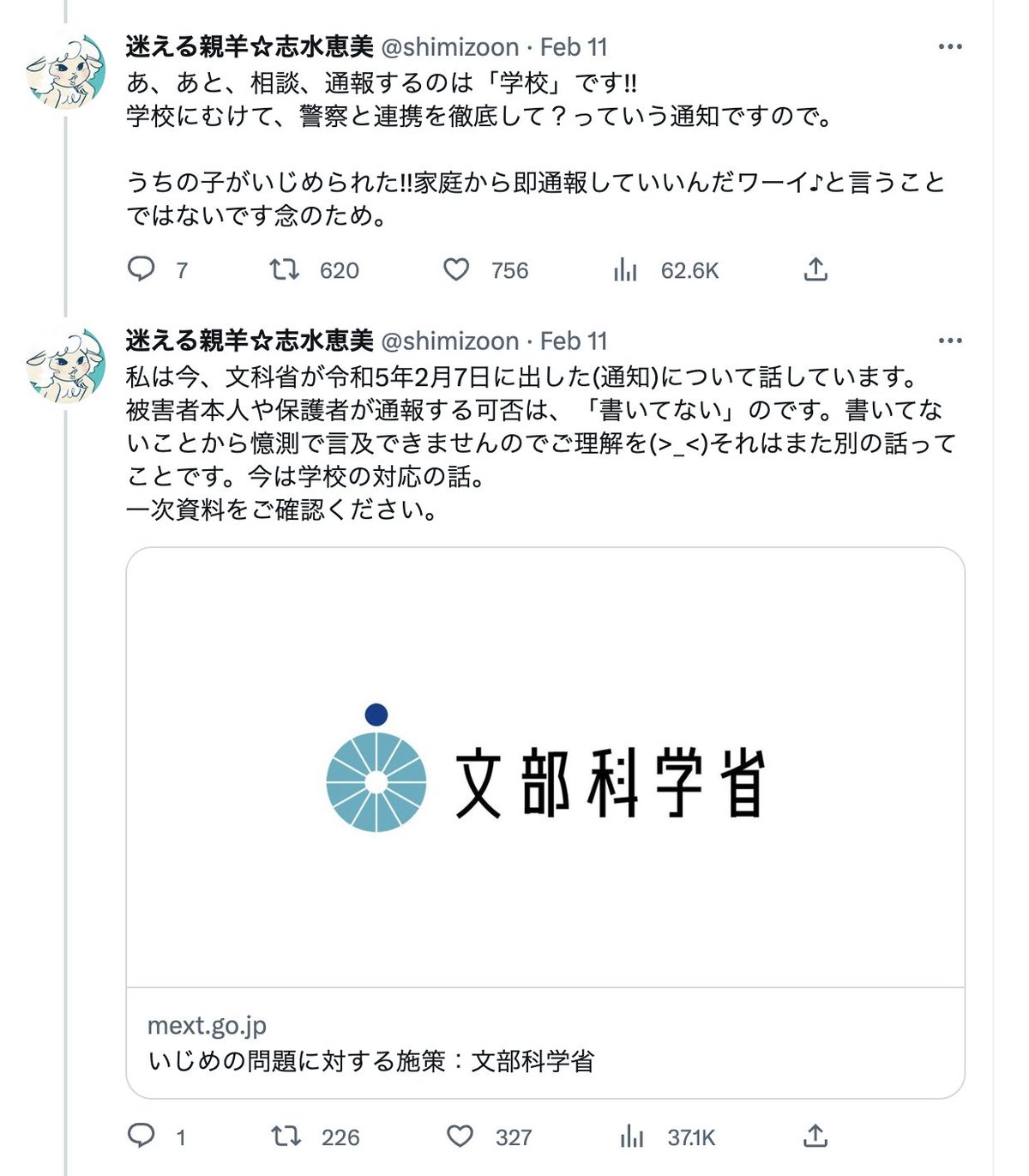
Task: View analytics of second tweet (37.1K)
Action: tap(631, 1137)
